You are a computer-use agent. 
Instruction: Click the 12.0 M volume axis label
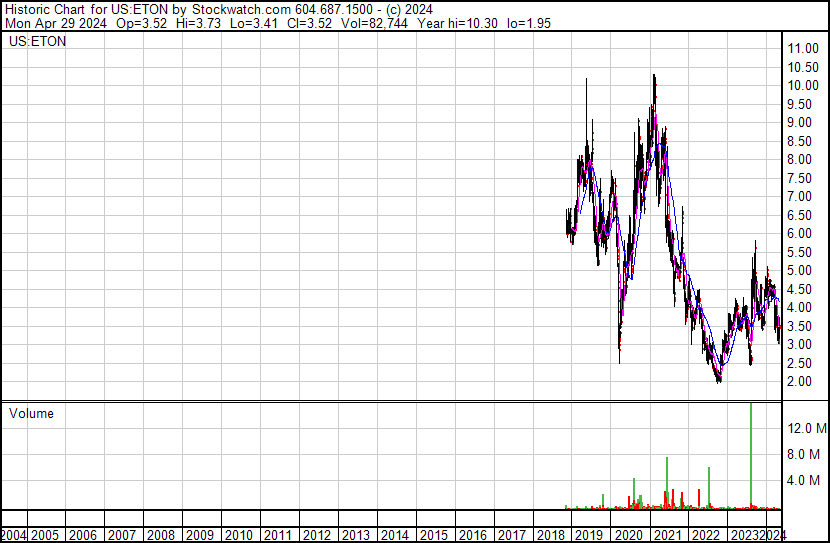click(805, 428)
